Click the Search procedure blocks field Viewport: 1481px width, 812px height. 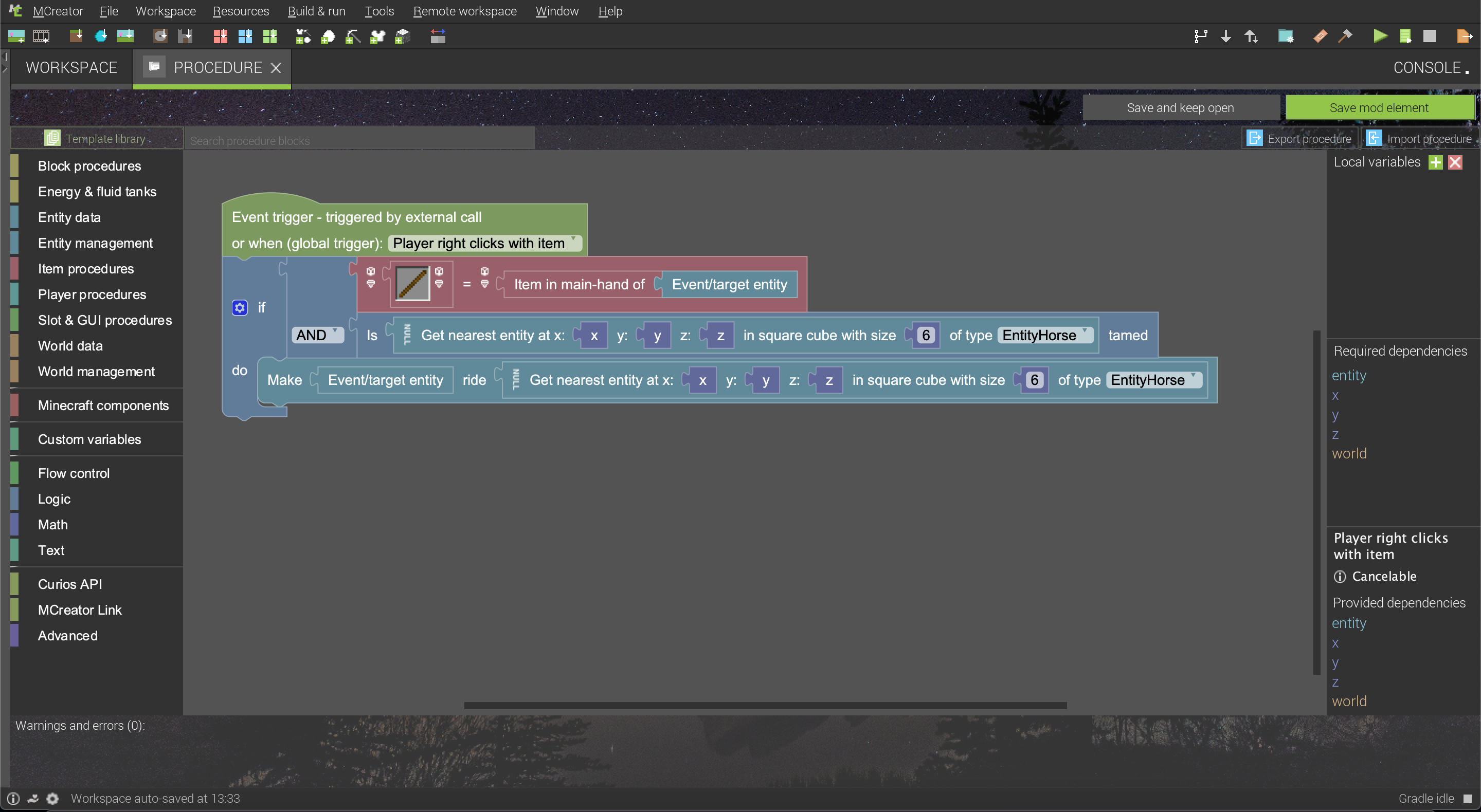(359, 140)
